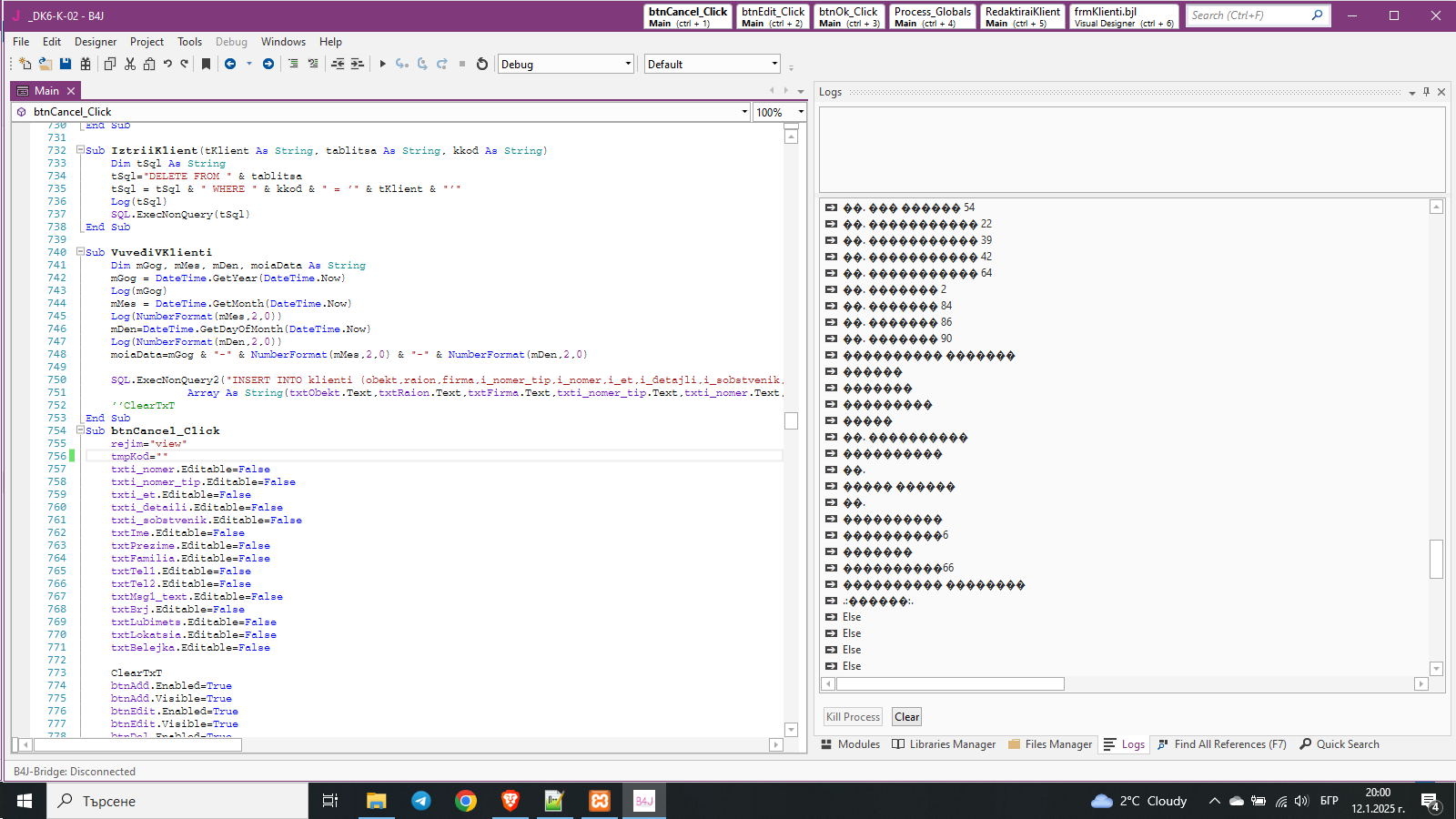The image size is (1456, 819).
Task: Toggle auto-hide pin on Logs panel
Action: pyautogui.click(x=1427, y=92)
